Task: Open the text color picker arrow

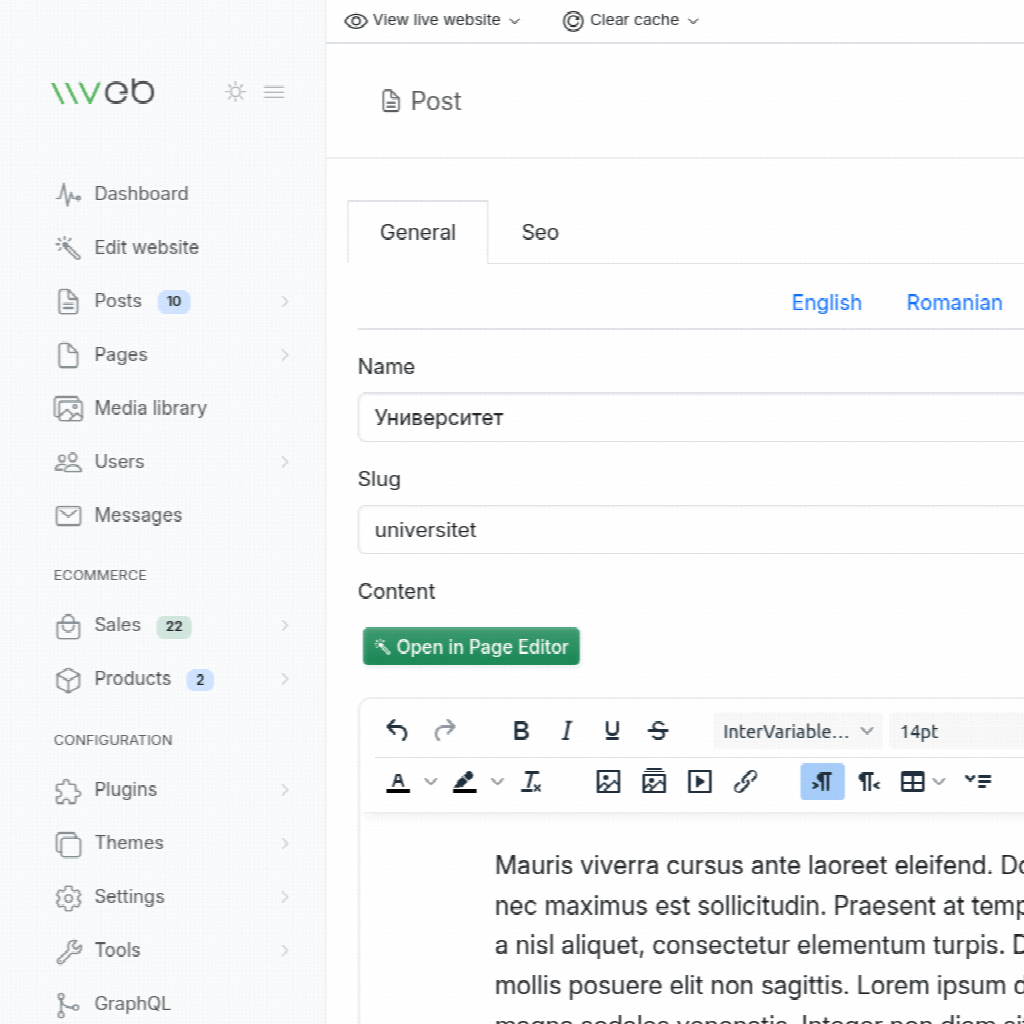Action: pos(431,782)
